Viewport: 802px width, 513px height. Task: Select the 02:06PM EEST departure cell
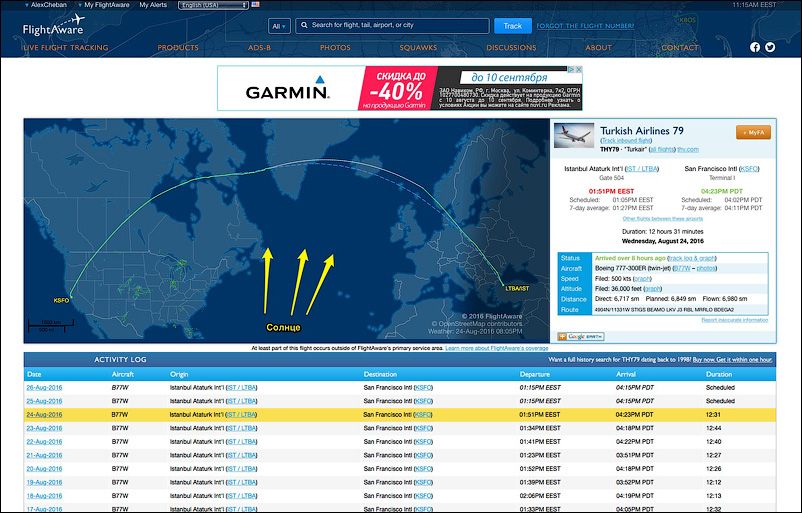(x=540, y=496)
